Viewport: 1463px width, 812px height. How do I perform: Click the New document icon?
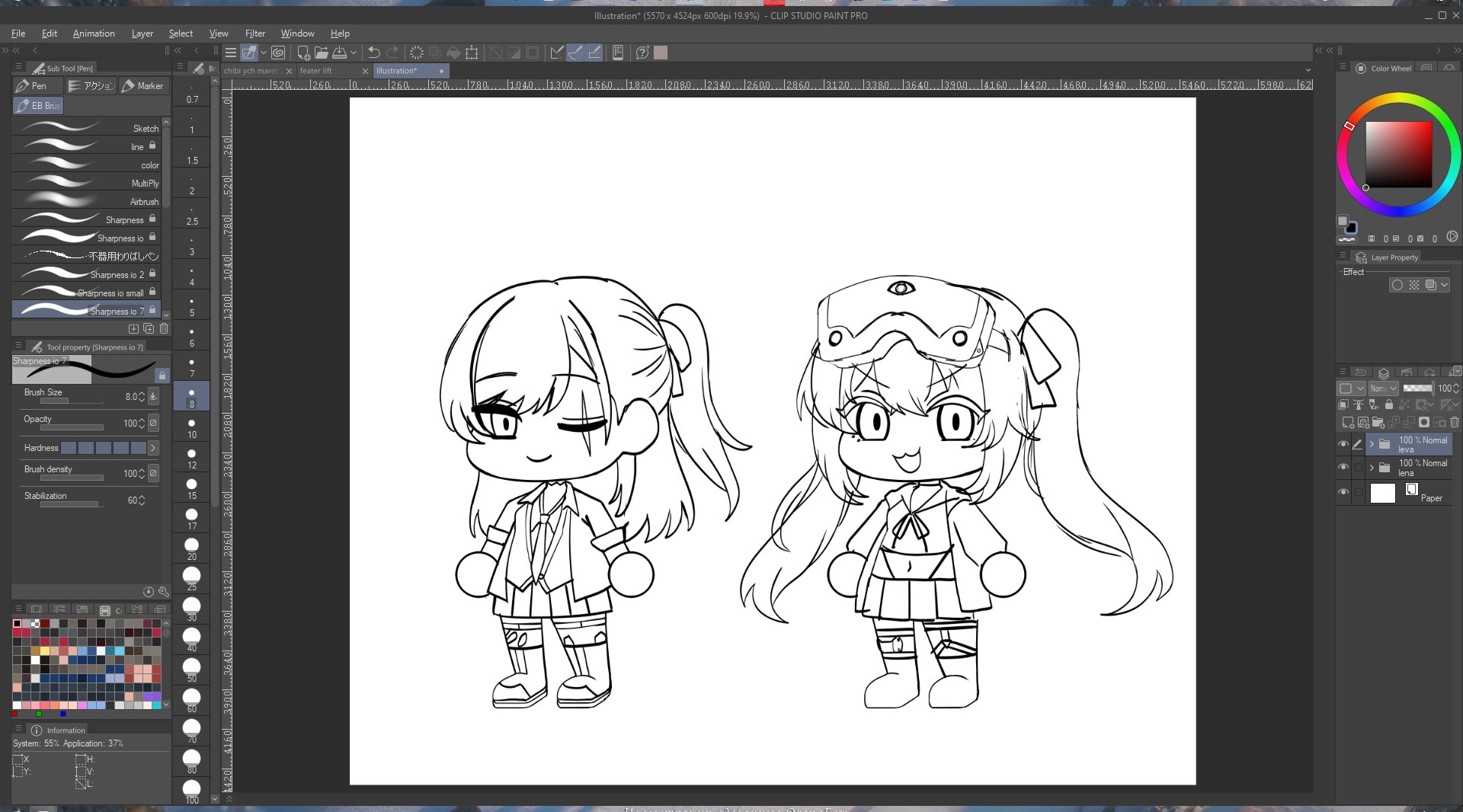click(x=303, y=53)
